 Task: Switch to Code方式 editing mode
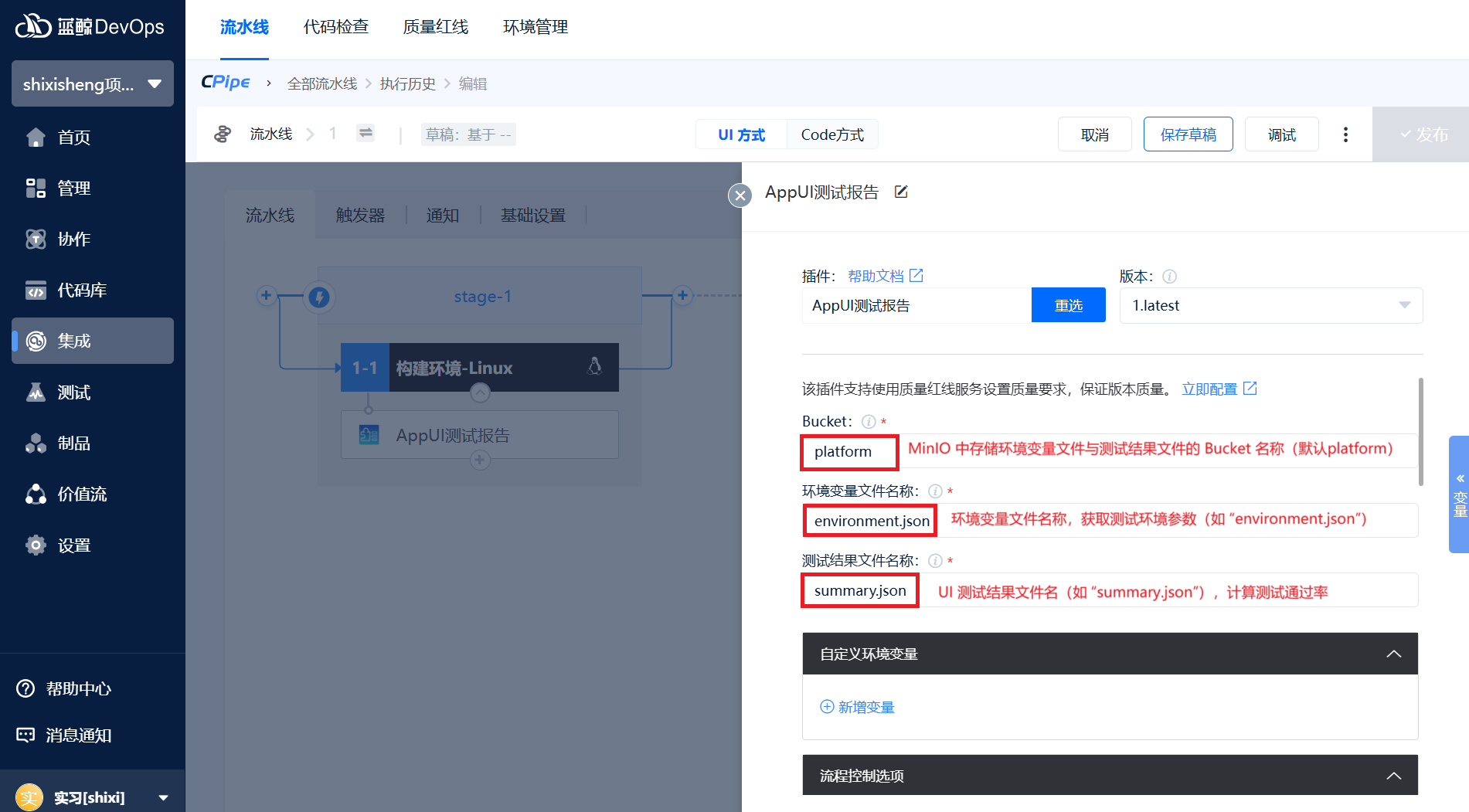(832, 134)
